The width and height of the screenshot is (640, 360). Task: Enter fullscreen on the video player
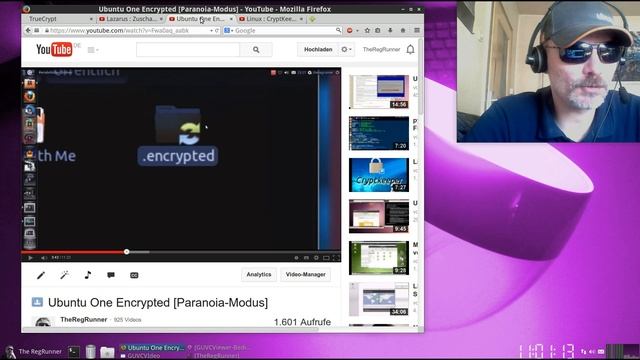(336, 258)
